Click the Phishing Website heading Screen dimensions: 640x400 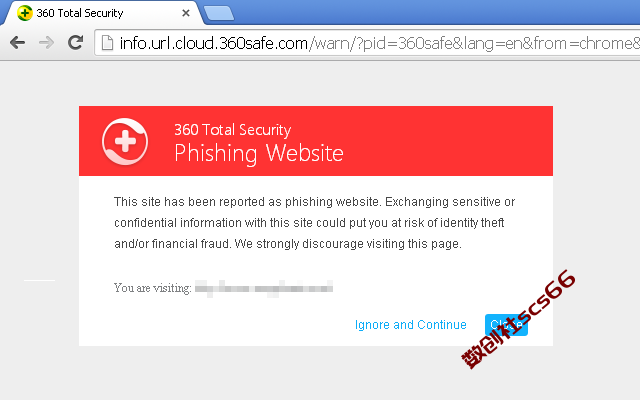pos(259,153)
